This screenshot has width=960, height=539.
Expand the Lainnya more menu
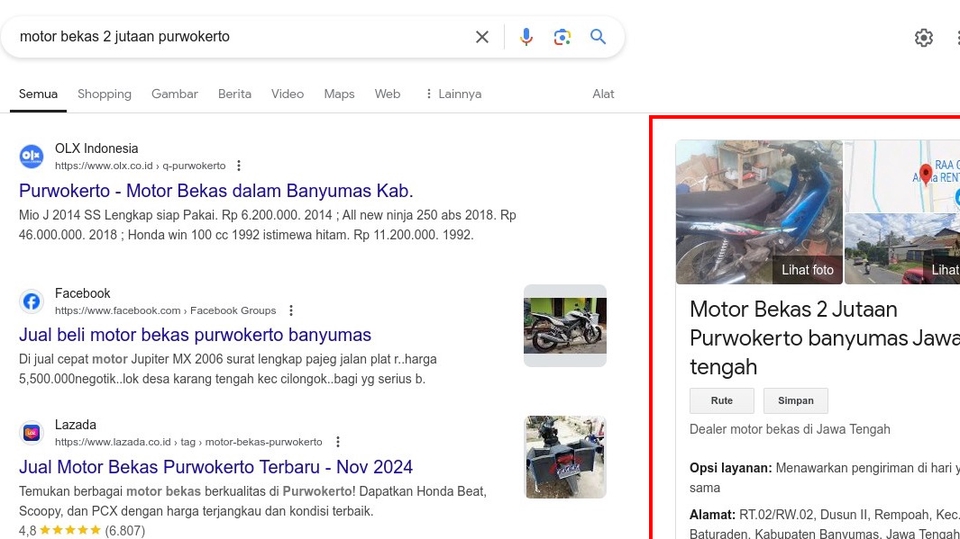tap(453, 94)
